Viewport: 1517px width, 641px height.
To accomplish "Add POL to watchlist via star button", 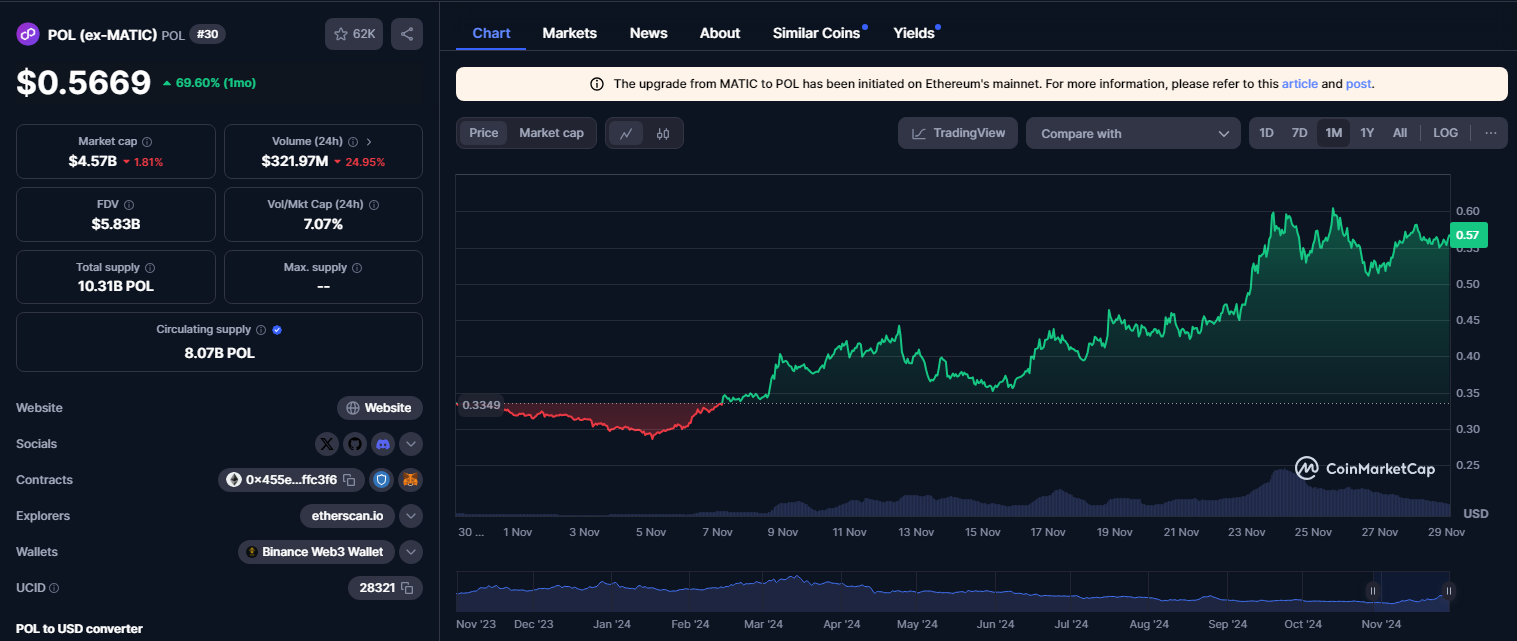I will 354,34.
